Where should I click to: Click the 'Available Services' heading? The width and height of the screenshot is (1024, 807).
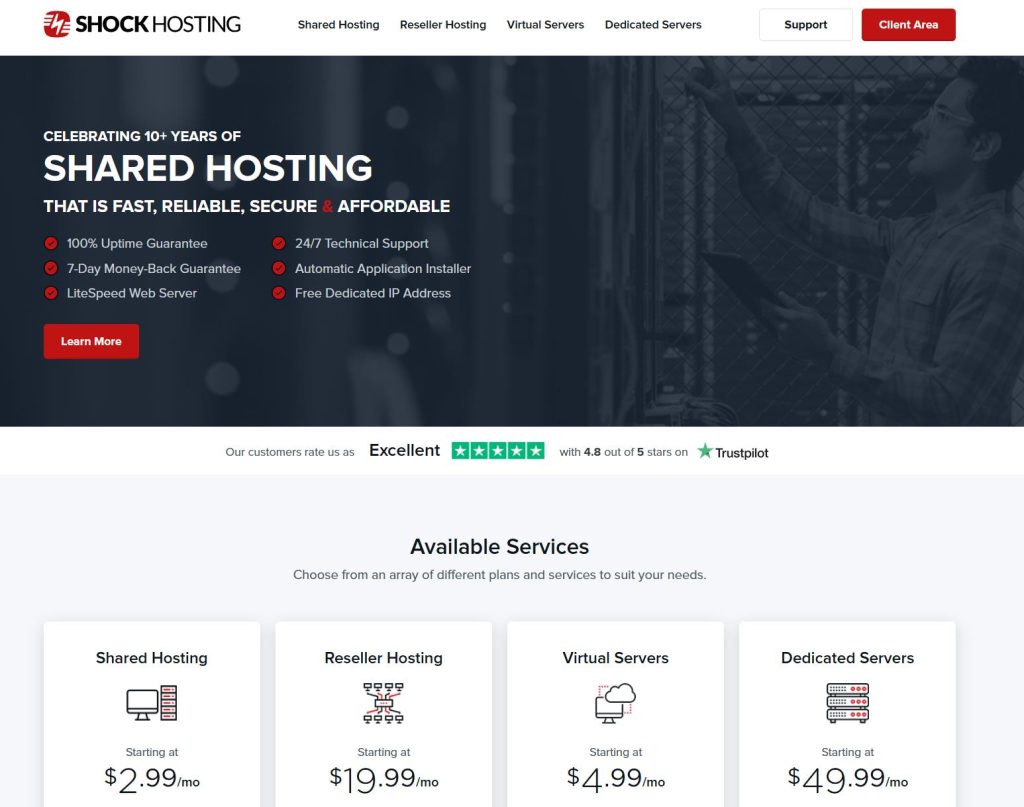[500, 546]
